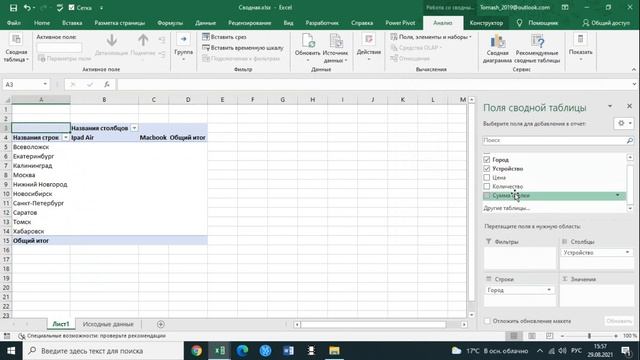
Task: Click Вставить срез (Insert slicer)
Action: [x=224, y=37]
